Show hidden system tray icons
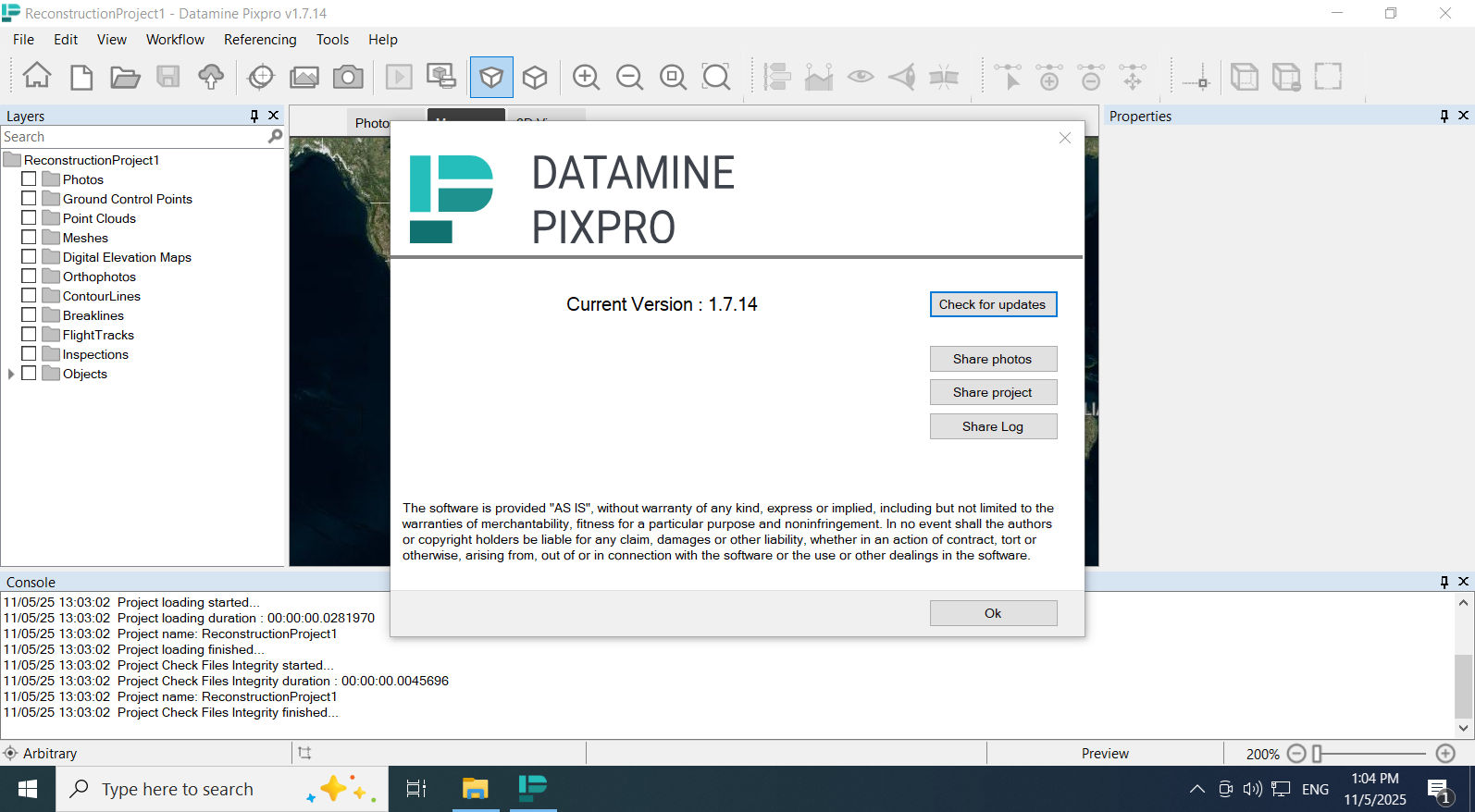The width and height of the screenshot is (1475, 812). [1196, 789]
